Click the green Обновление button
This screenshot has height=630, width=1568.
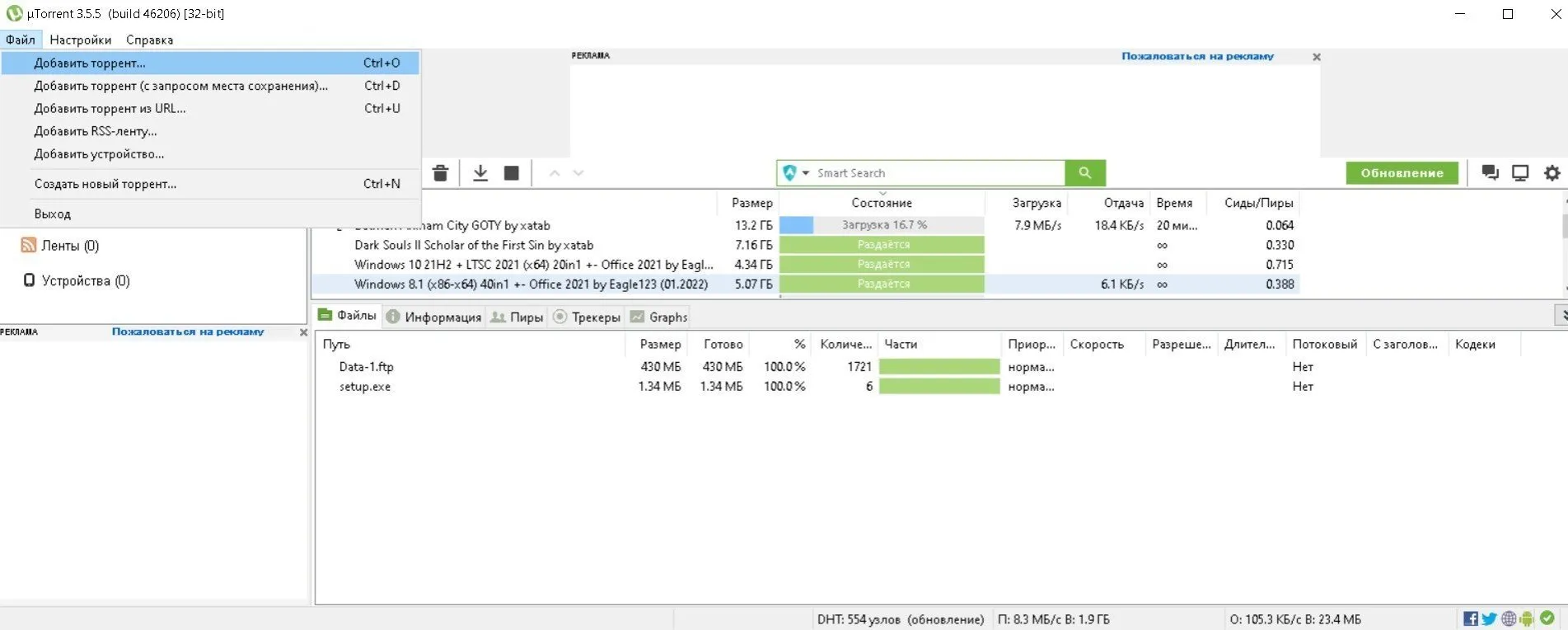1402,173
